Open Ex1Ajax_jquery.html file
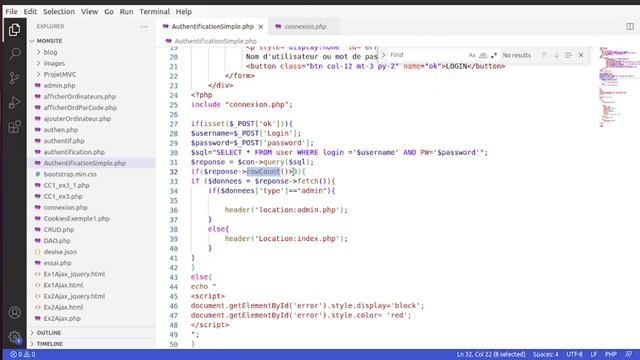 coord(74,274)
